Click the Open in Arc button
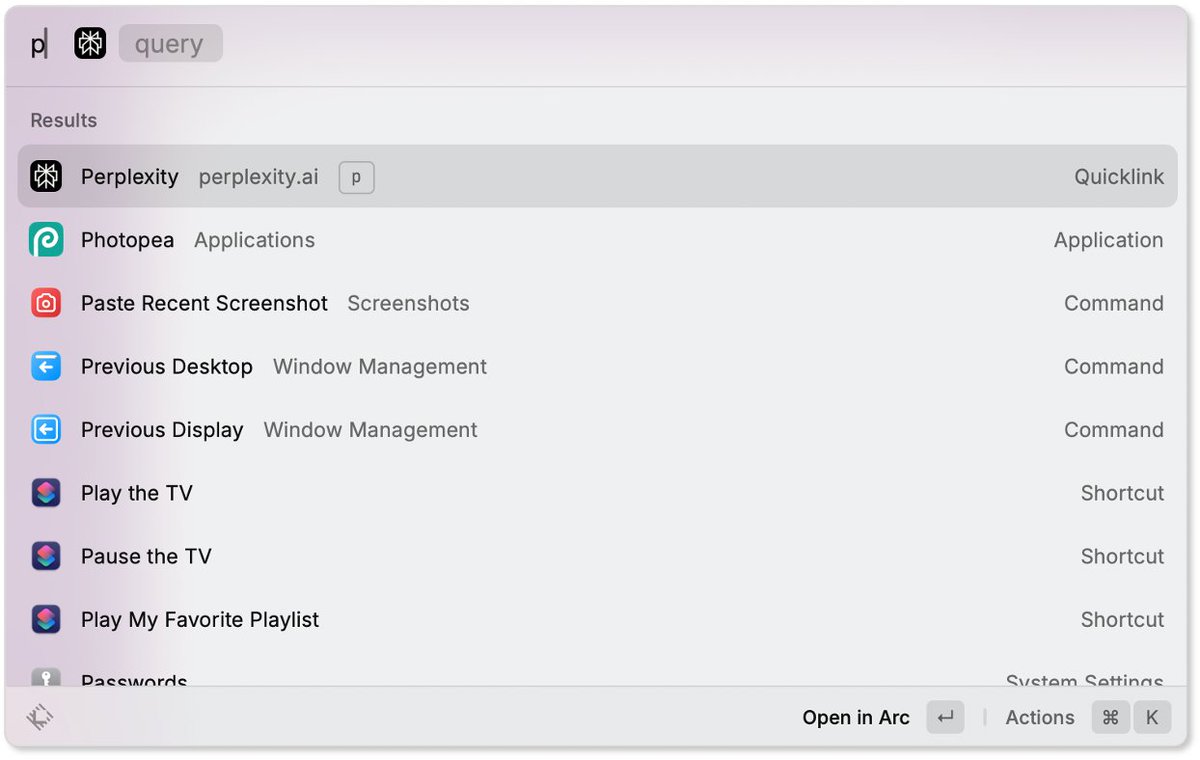Viewport: 1200px width, 760px height. click(856, 717)
